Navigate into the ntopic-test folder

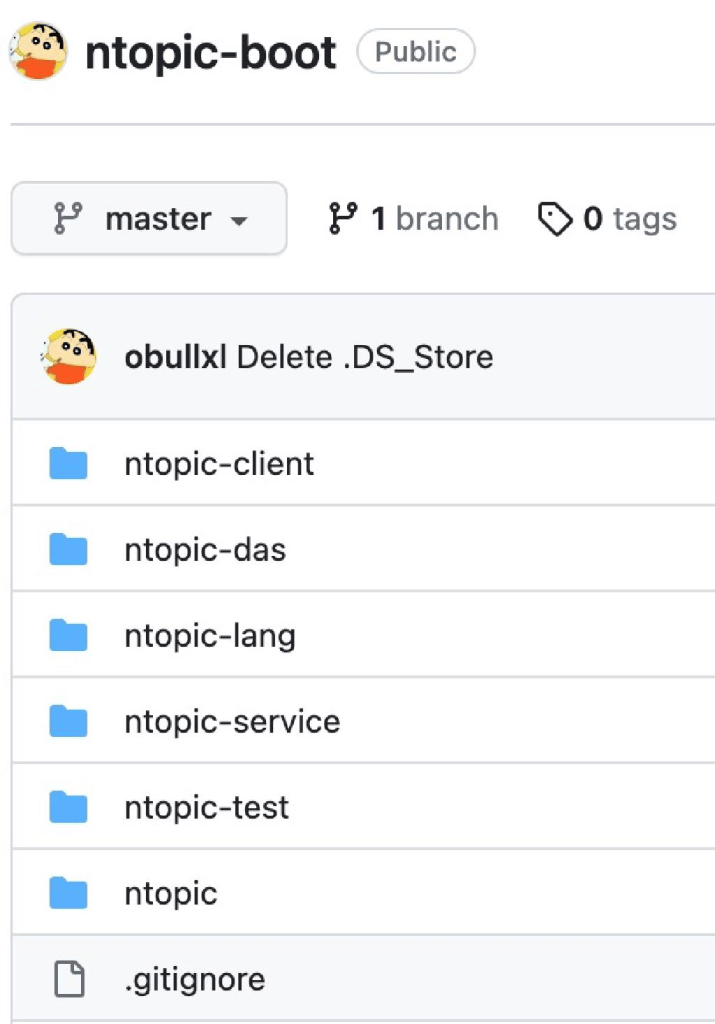pos(207,807)
